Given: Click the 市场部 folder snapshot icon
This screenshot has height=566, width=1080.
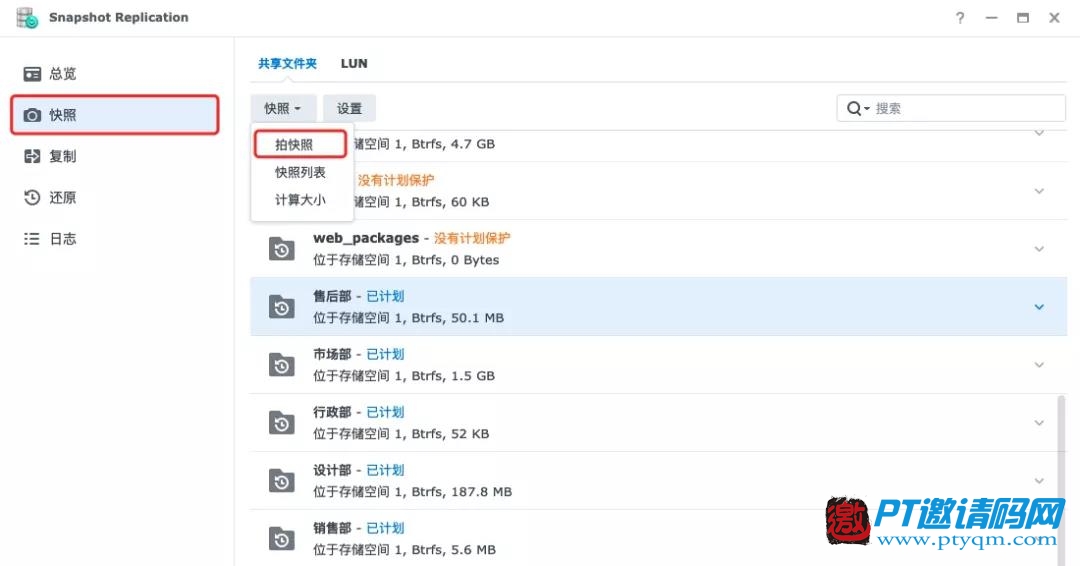Looking at the screenshot, I should coord(282,365).
